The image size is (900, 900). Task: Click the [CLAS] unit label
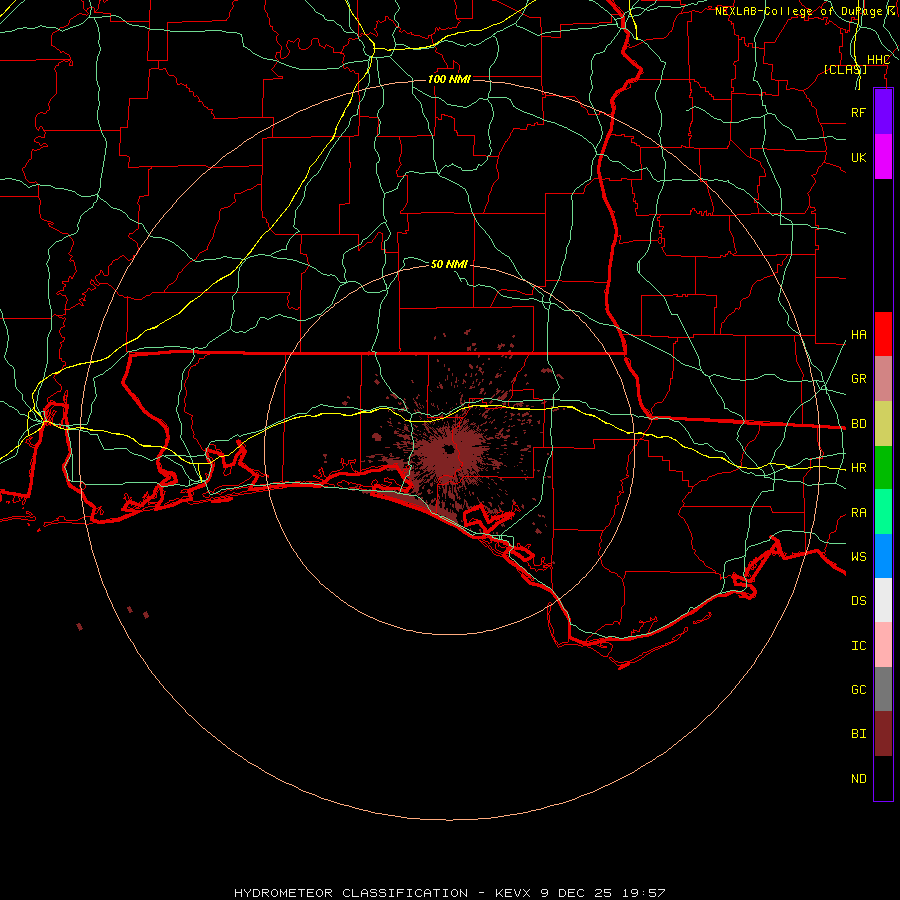(x=845, y=69)
